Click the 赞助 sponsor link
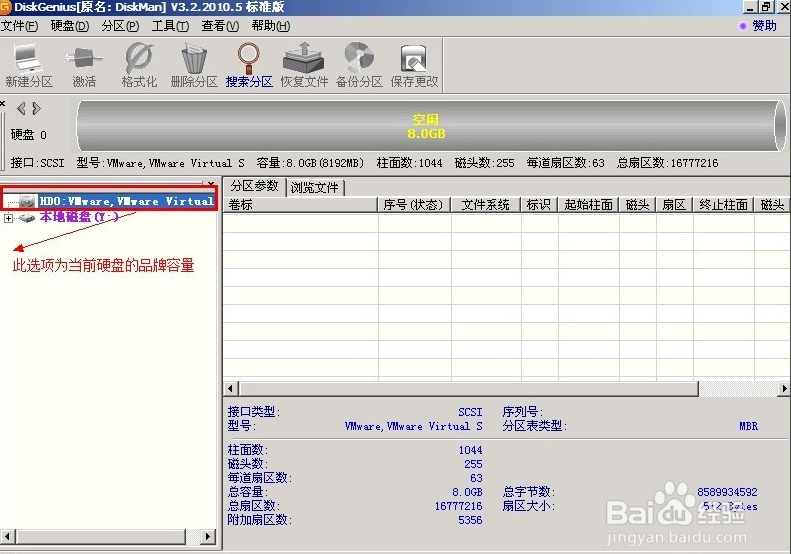 [x=758, y=26]
